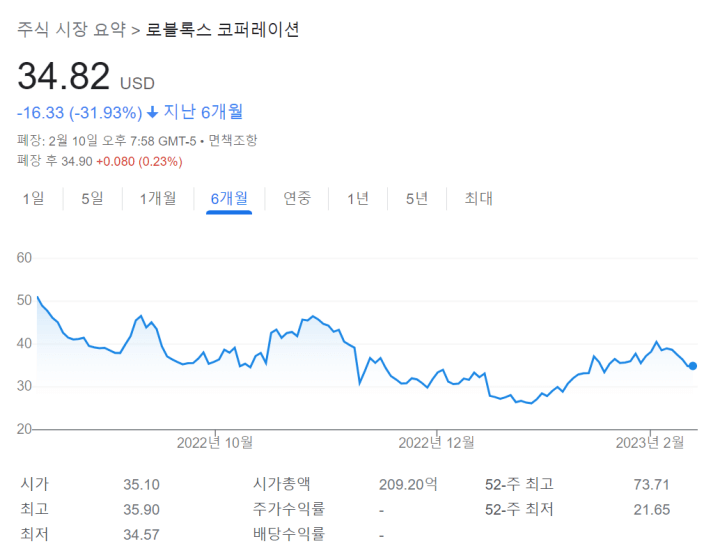Click the 52-주 최저 label
Image resolution: width=720 pixels, height=546 pixels.
point(519,509)
